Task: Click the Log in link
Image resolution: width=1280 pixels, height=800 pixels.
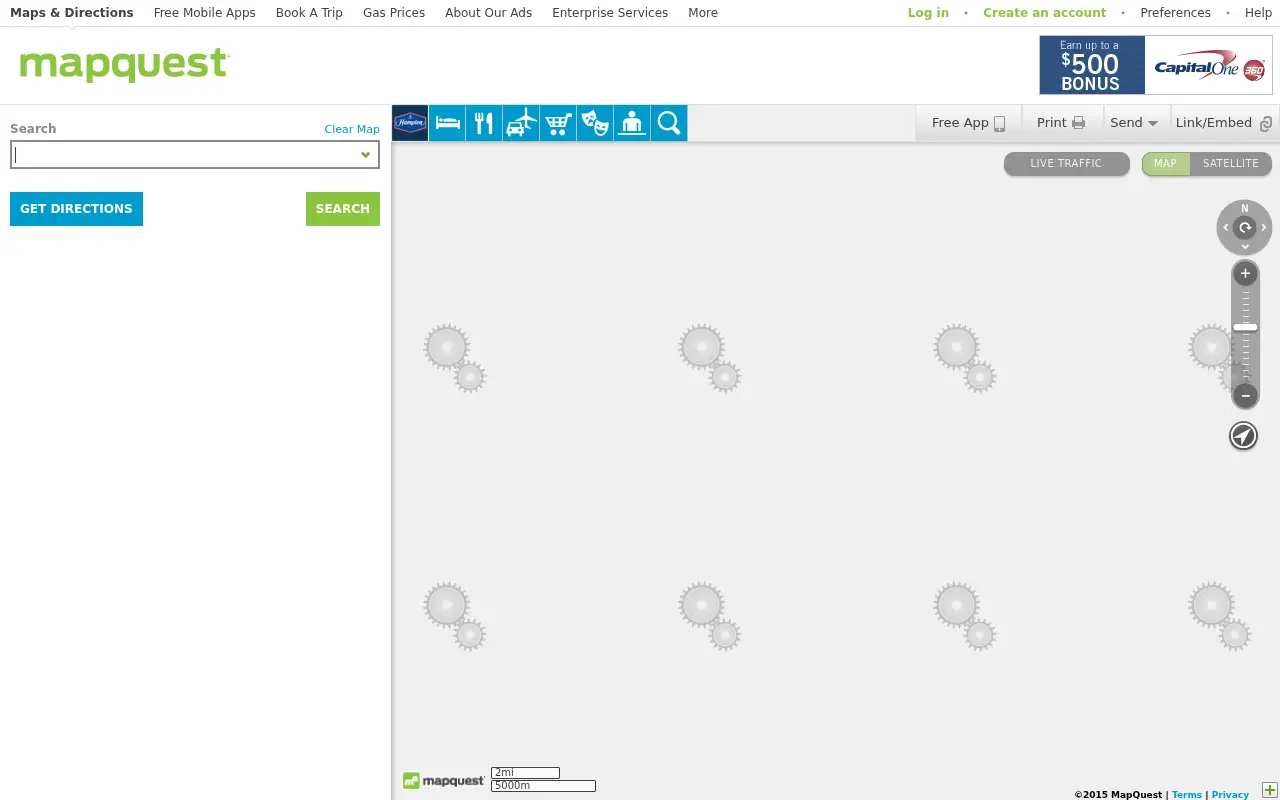Action: [x=928, y=13]
